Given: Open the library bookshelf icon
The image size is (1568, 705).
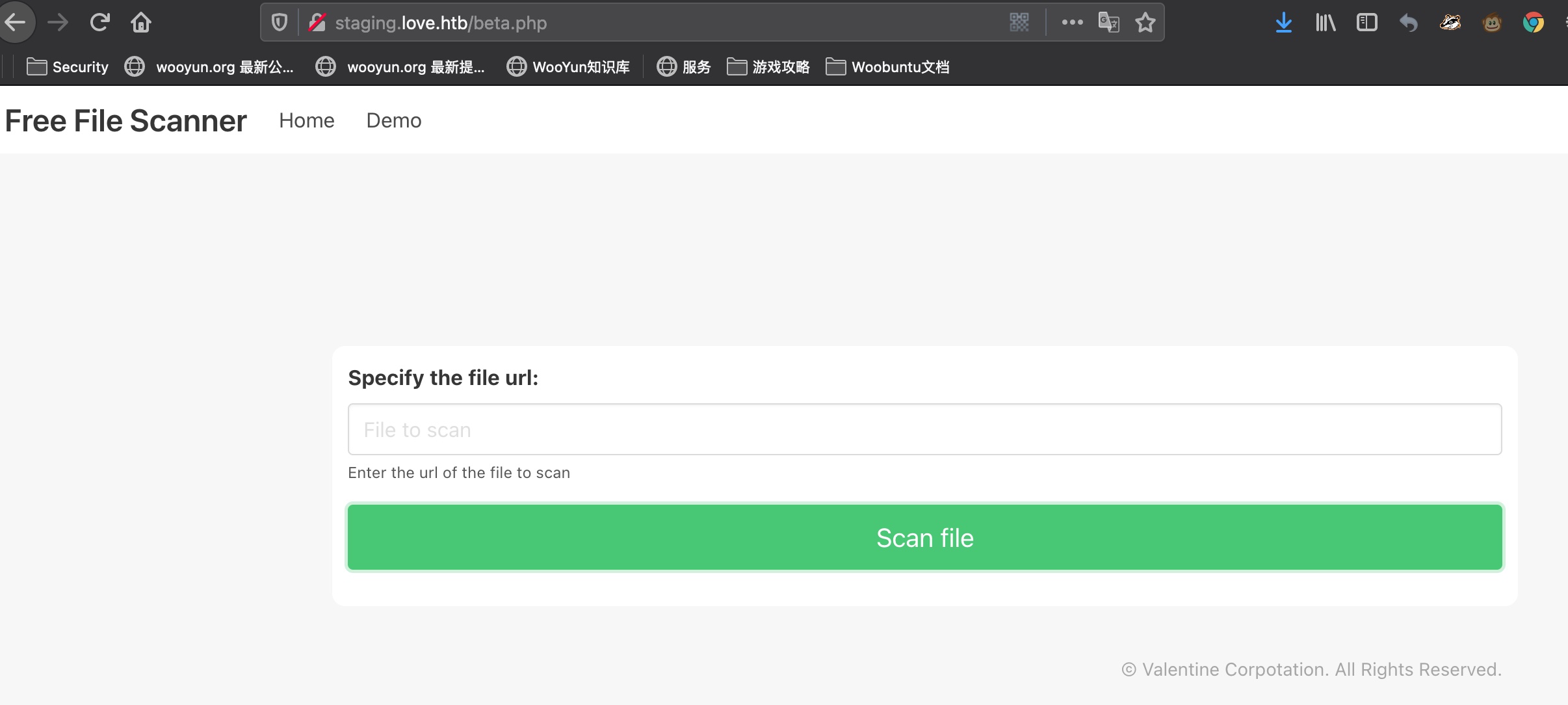Looking at the screenshot, I should 1325,23.
